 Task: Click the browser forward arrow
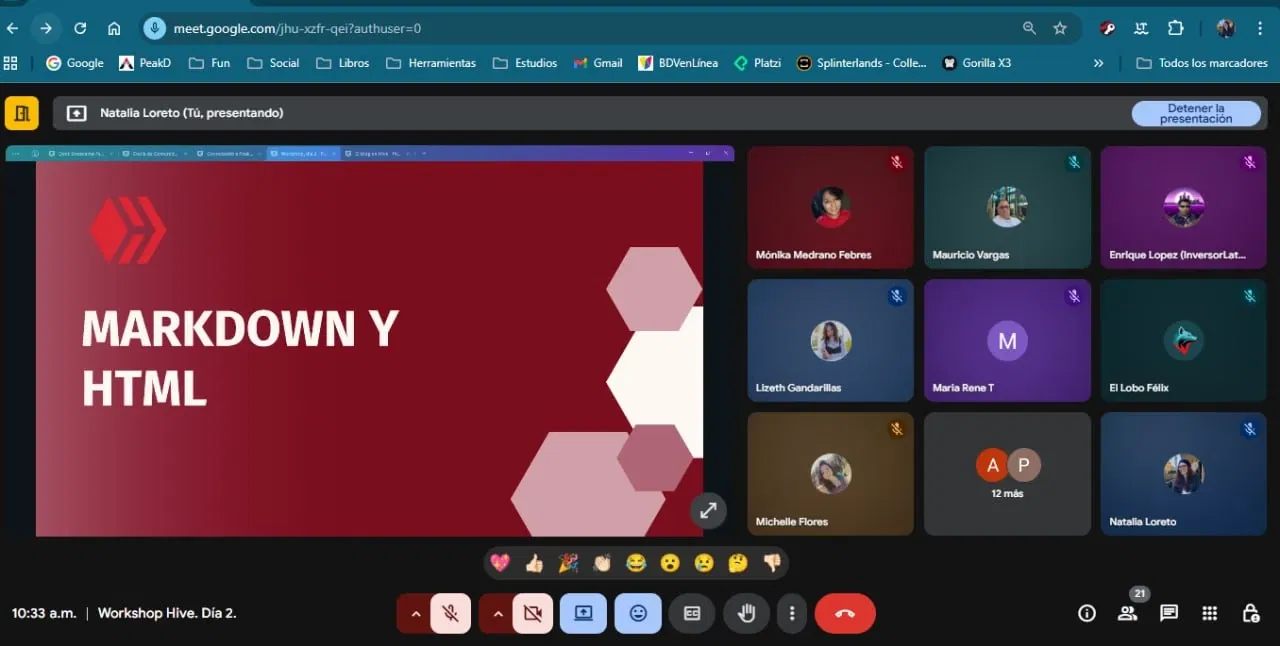click(45, 28)
